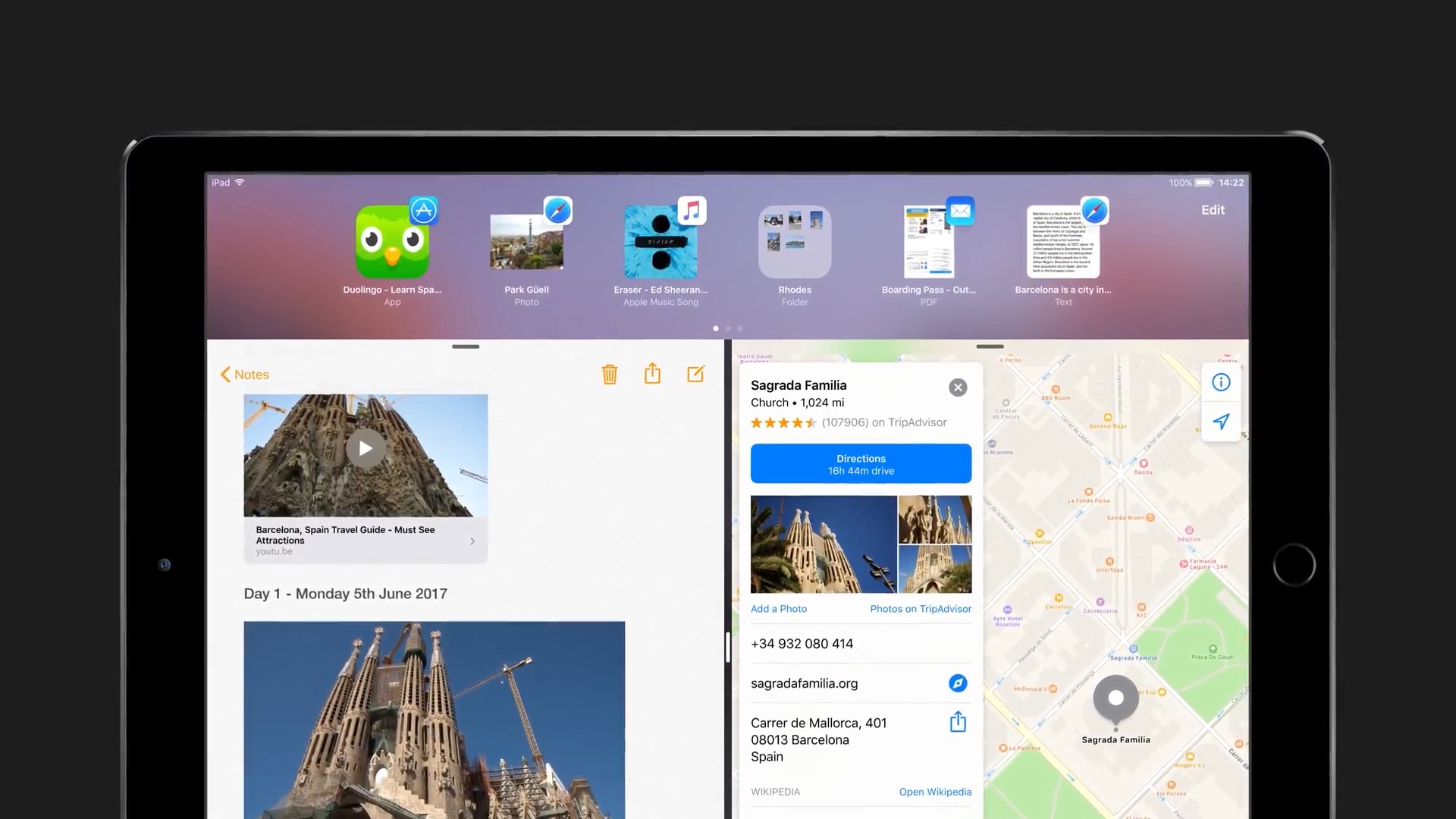
Task: Tap the Day 1 Monday 5th June heading
Action: pos(345,594)
